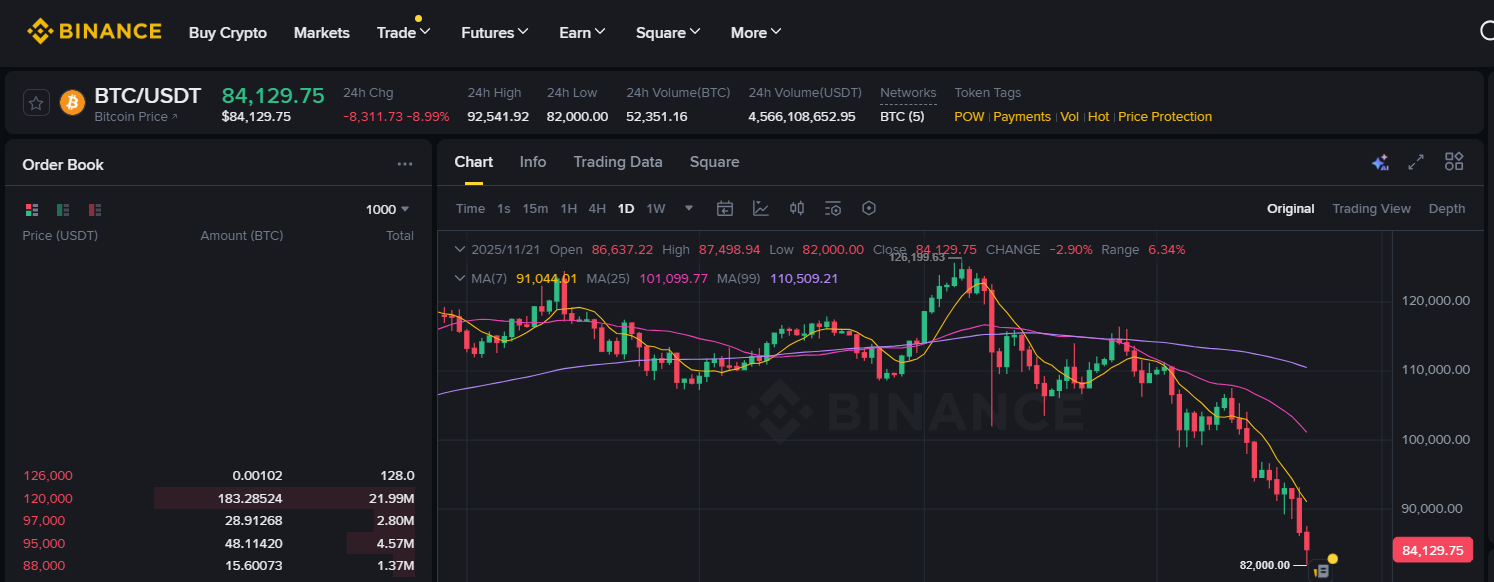Open the jump-to-date calendar on the chart
Screen dimensions: 1494x582
(724, 208)
